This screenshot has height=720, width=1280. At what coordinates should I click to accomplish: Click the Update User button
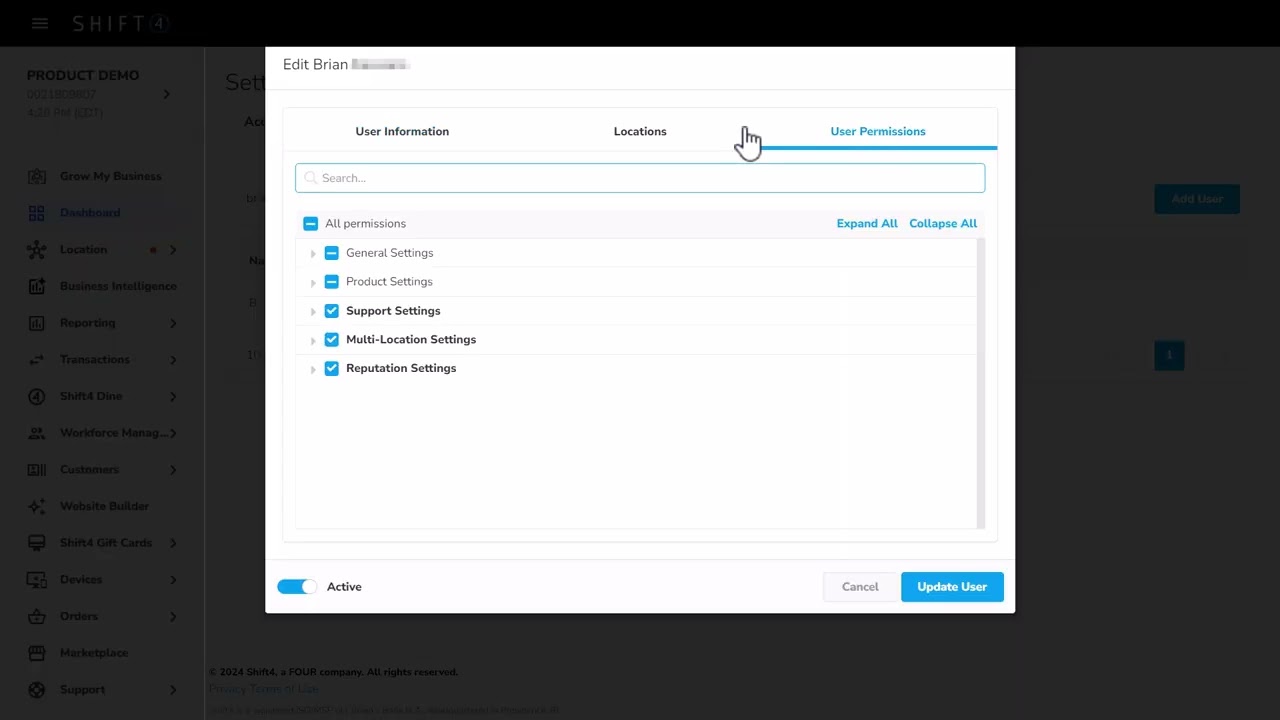tap(952, 587)
